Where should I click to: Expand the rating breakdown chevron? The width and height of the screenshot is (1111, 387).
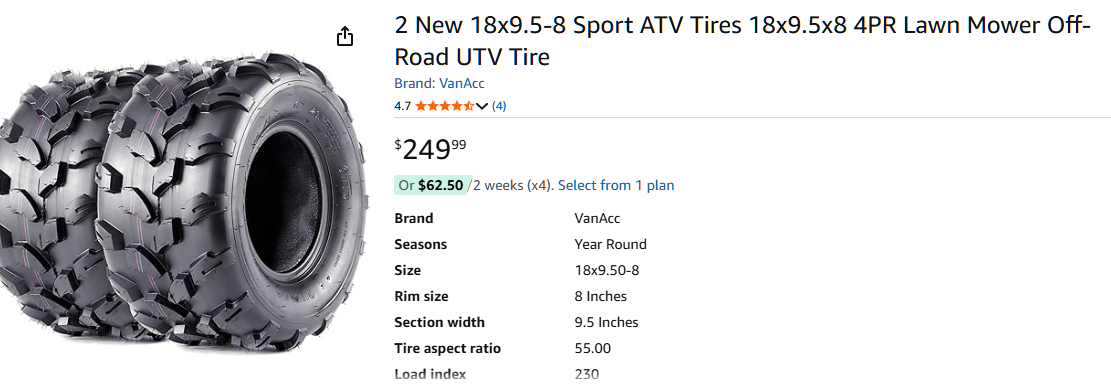[482, 106]
